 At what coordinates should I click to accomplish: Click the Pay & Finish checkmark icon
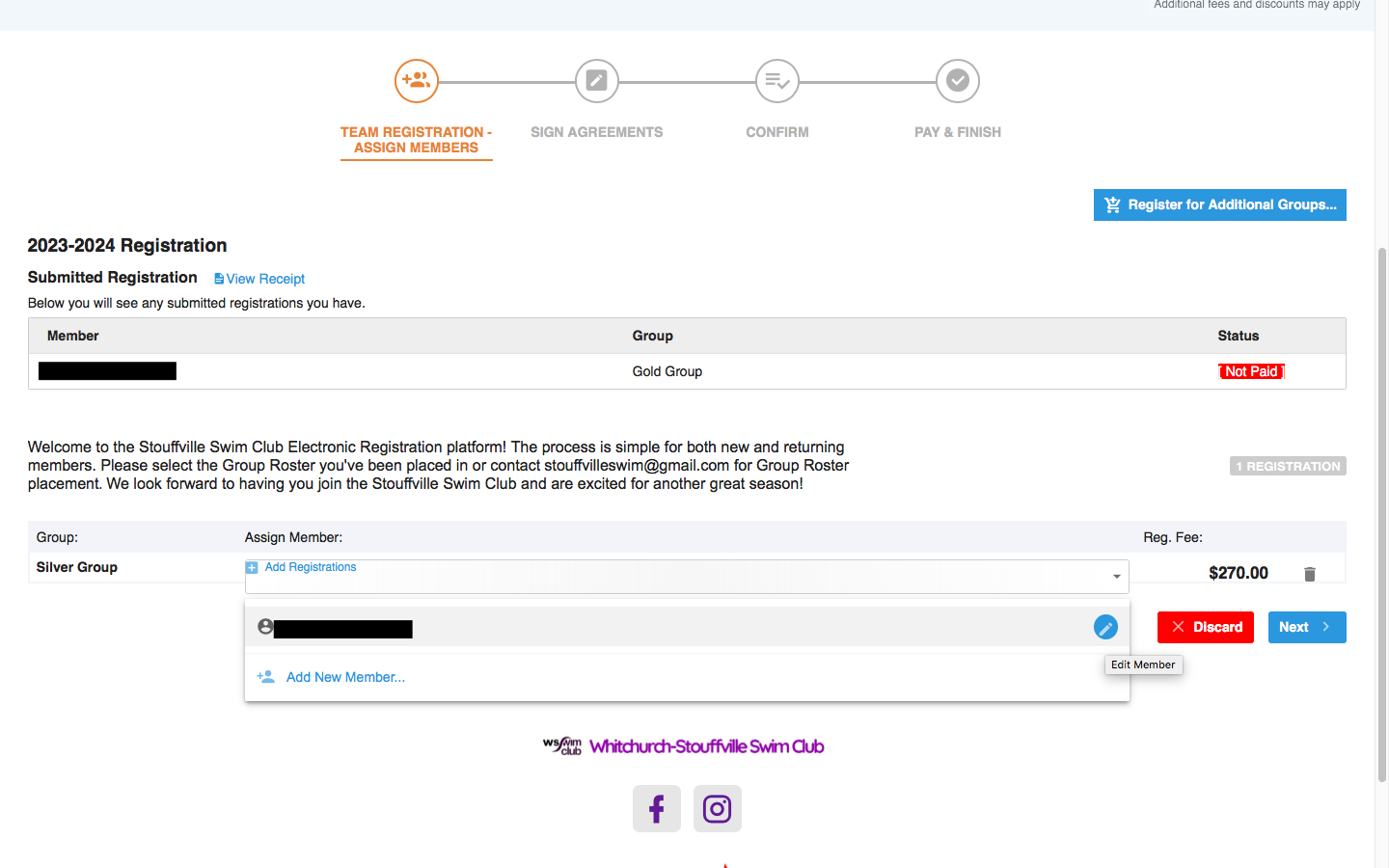957,81
